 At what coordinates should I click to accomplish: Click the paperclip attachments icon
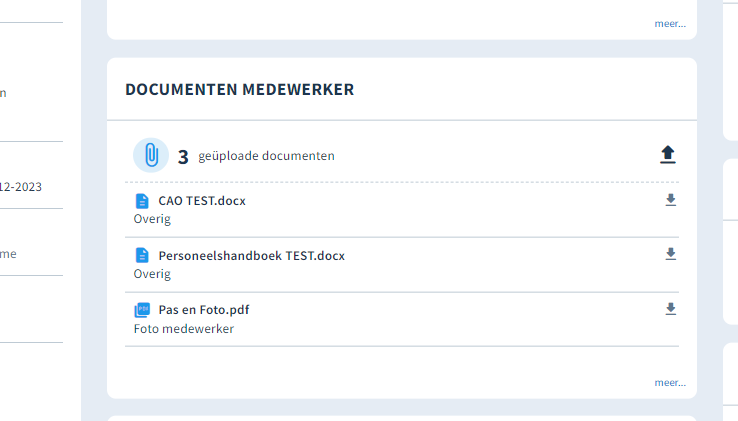[x=151, y=155]
